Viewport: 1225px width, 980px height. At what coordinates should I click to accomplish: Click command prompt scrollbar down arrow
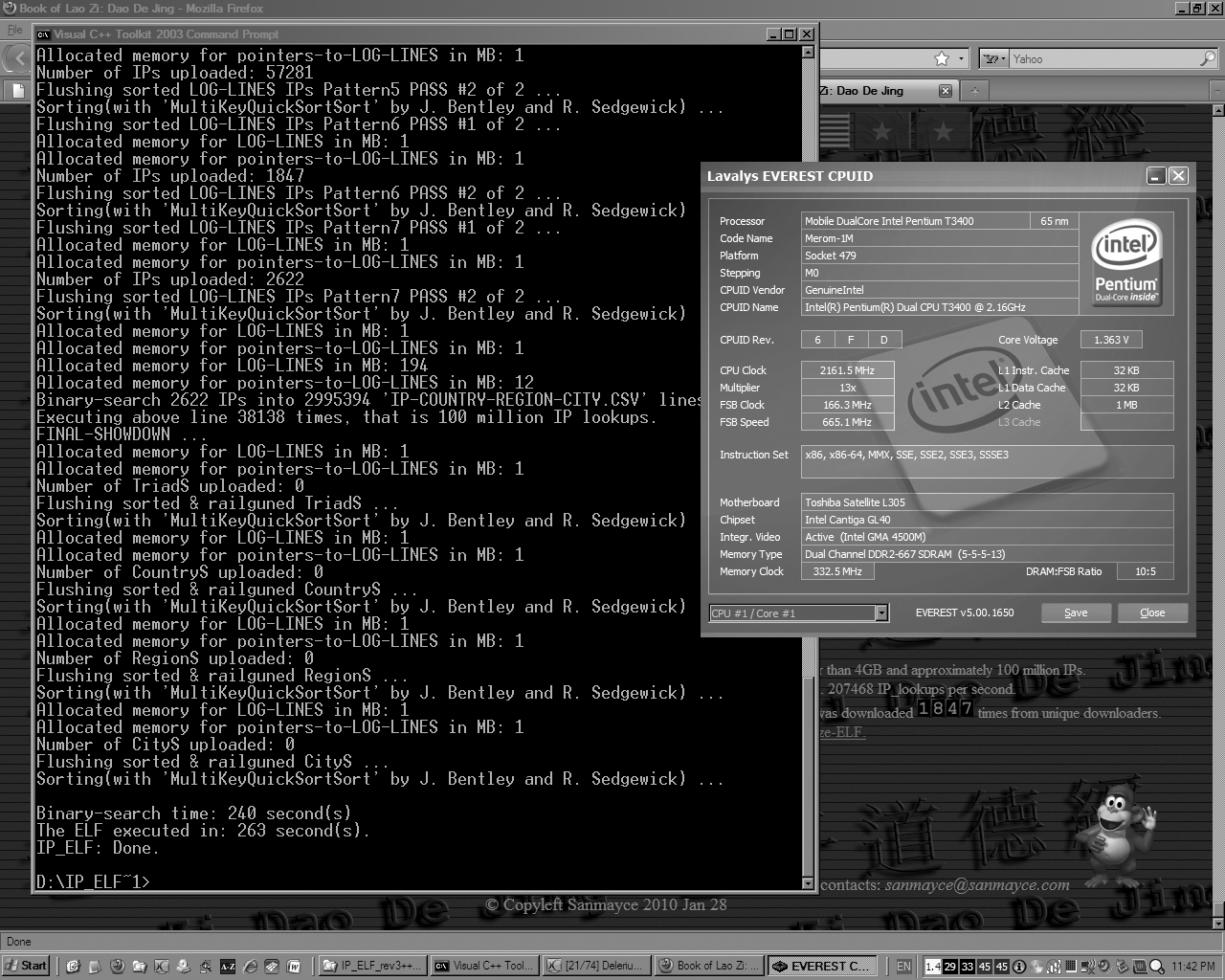[x=808, y=883]
